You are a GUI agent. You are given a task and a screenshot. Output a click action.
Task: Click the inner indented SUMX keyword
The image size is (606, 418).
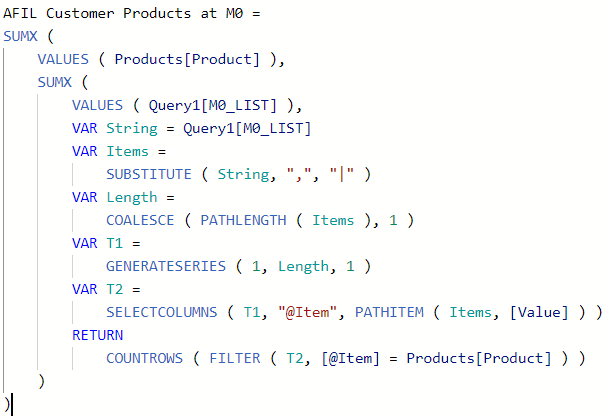(x=54, y=82)
